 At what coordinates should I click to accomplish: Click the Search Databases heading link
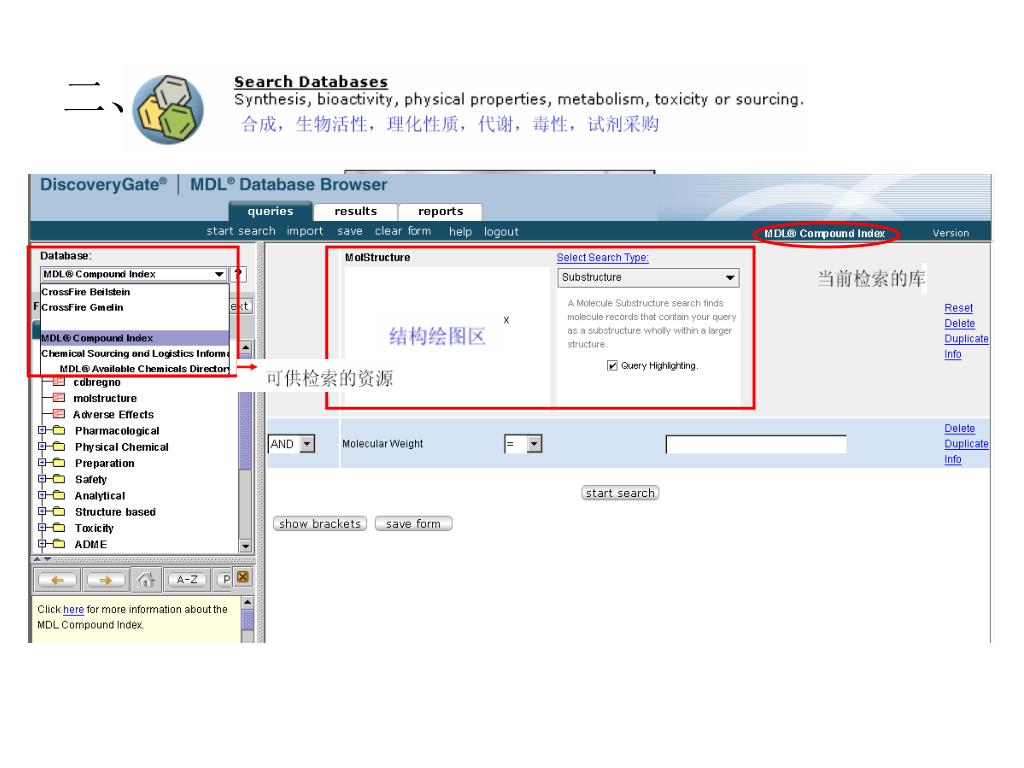point(311,82)
